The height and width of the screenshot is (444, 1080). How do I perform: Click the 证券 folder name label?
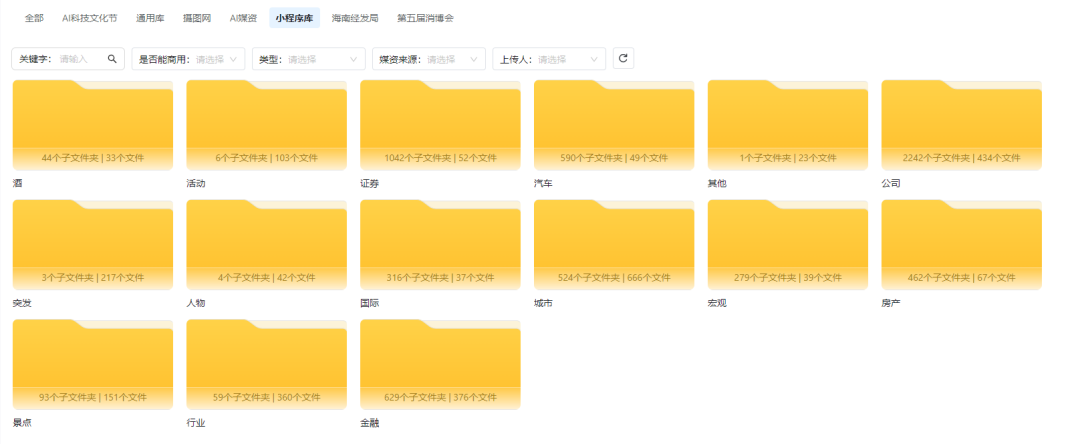pos(369,184)
